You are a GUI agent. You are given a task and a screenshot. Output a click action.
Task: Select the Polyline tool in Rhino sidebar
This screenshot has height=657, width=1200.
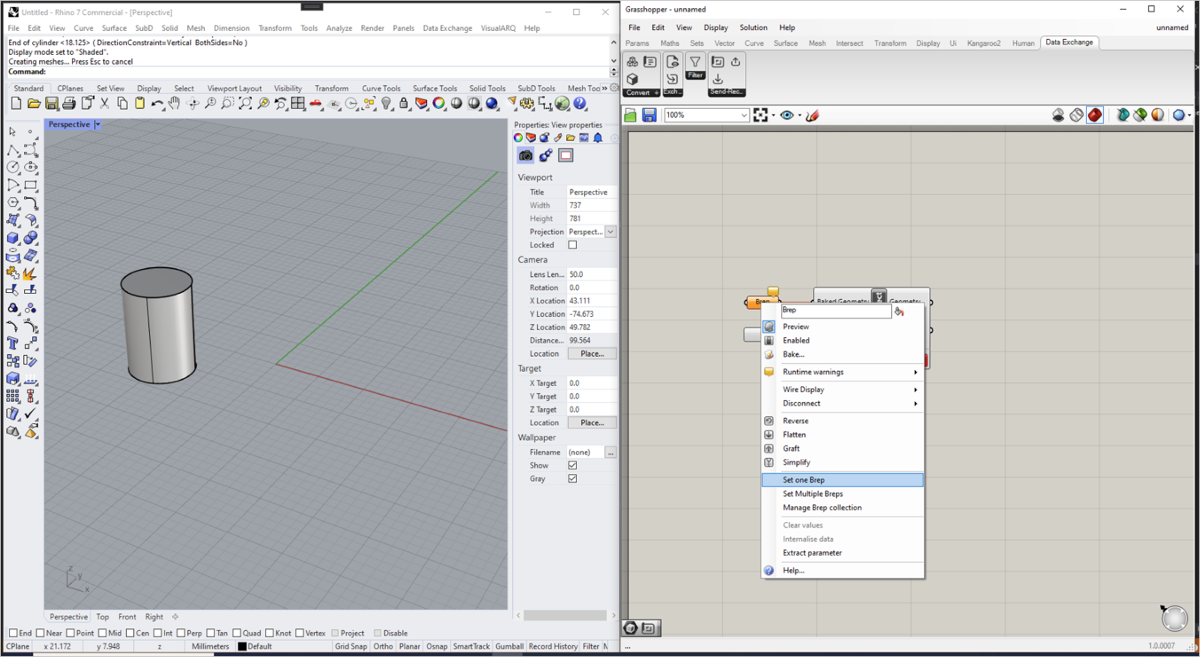click(12, 149)
